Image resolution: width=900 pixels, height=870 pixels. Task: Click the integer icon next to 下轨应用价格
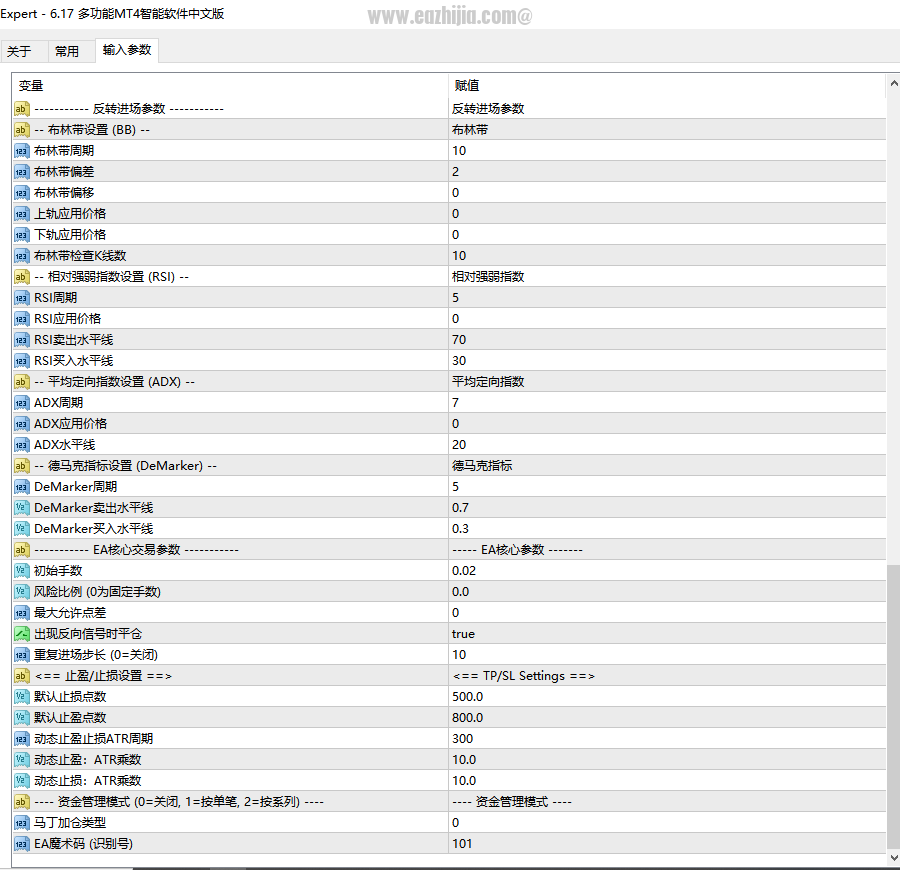pyautogui.click(x=21, y=235)
